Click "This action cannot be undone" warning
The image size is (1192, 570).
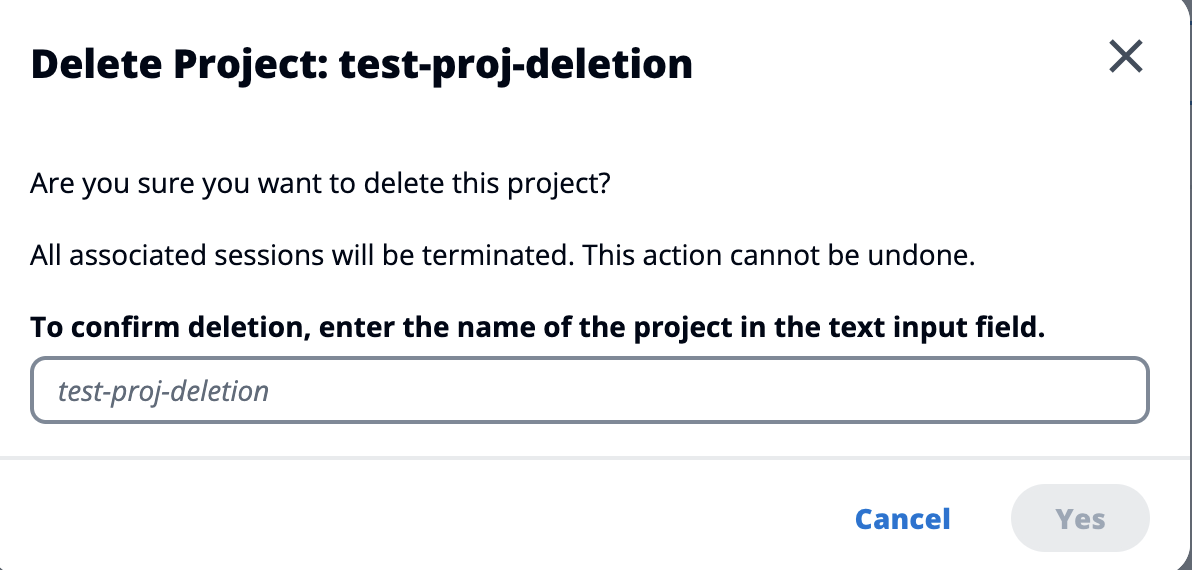click(x=778, y=255)
